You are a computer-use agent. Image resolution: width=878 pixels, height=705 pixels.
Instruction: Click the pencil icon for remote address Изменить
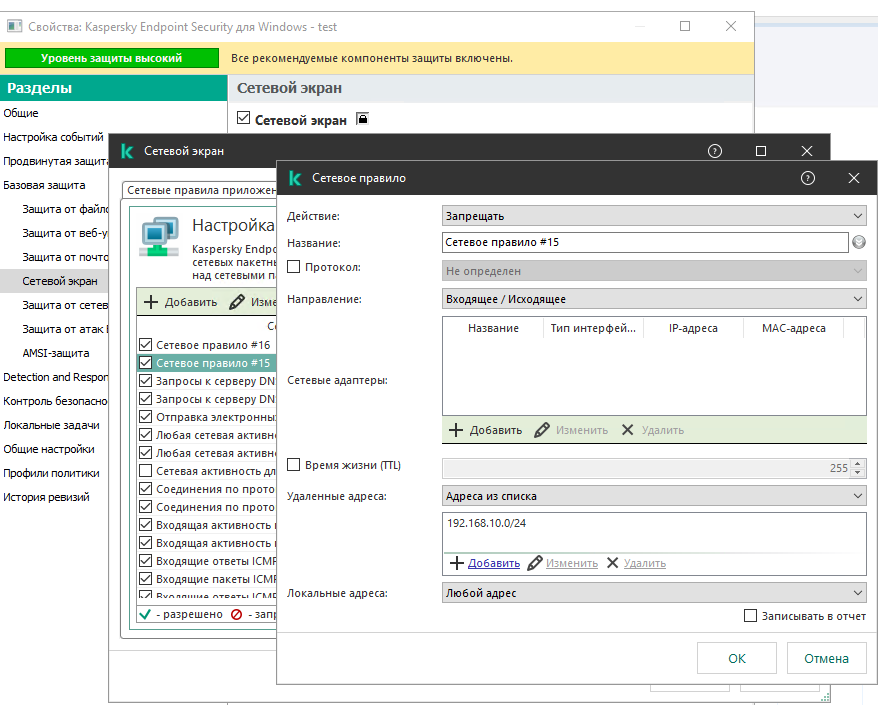coord(535,563)
